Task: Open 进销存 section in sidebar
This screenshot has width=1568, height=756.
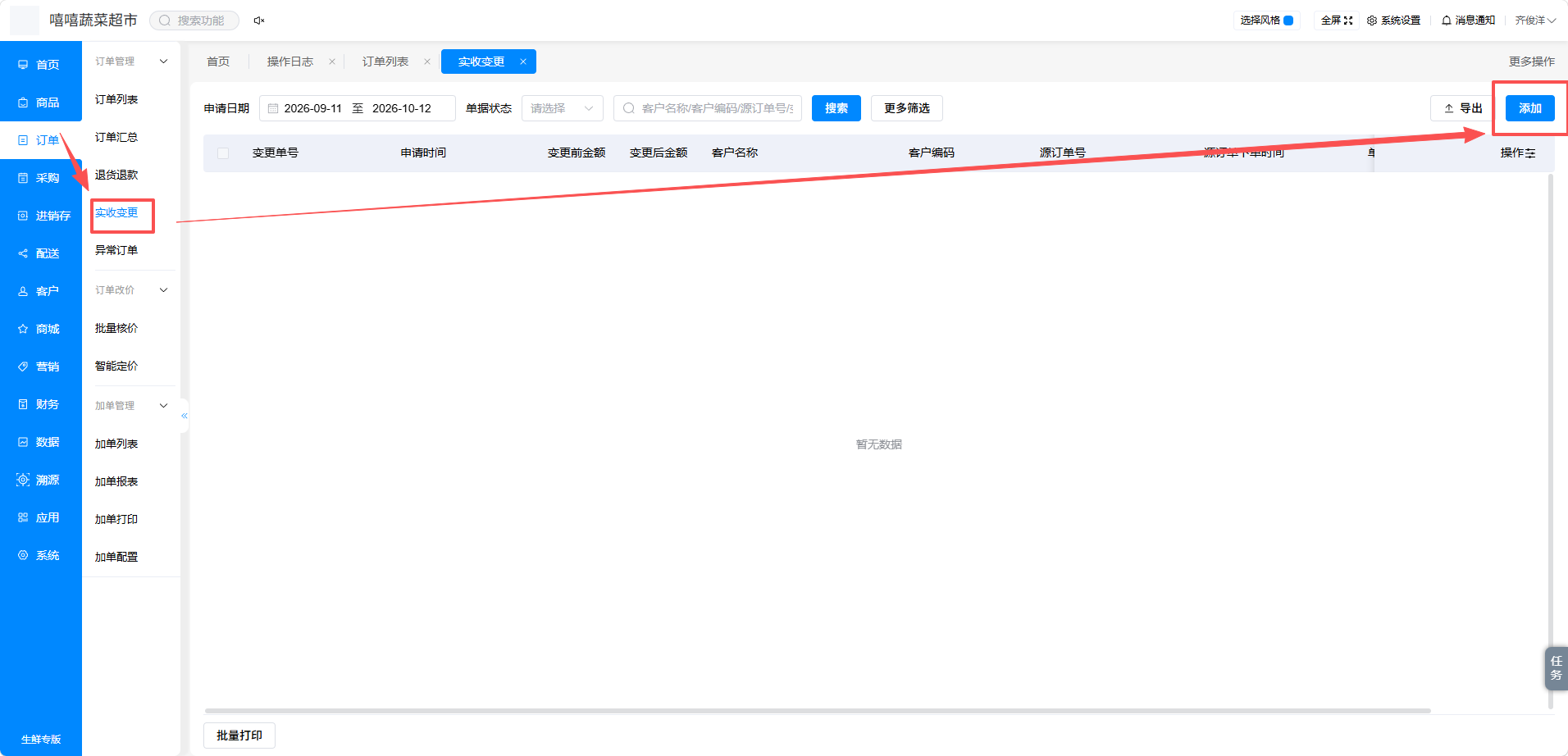Action: tap(40, 216)
